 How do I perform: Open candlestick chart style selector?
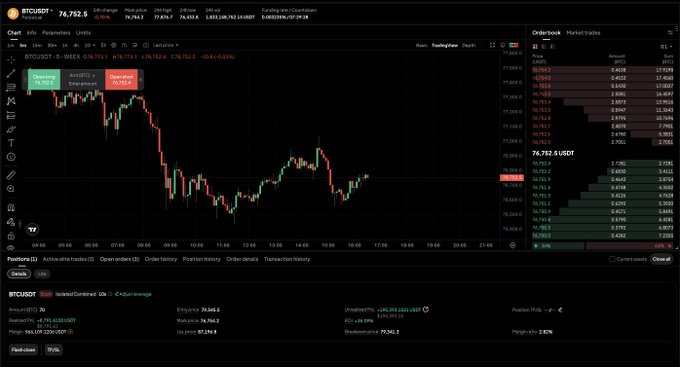coord(104,45)
